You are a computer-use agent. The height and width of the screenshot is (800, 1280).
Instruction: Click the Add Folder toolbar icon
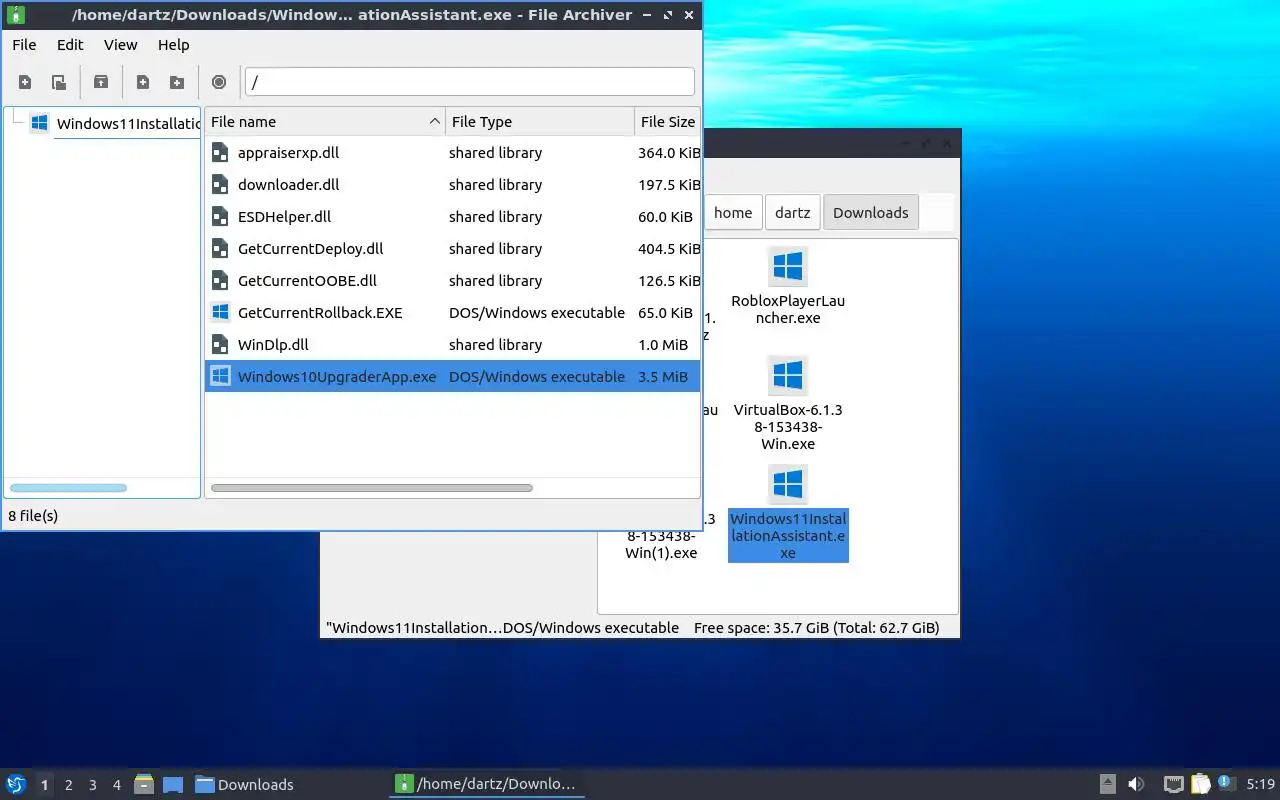point(177,82)
